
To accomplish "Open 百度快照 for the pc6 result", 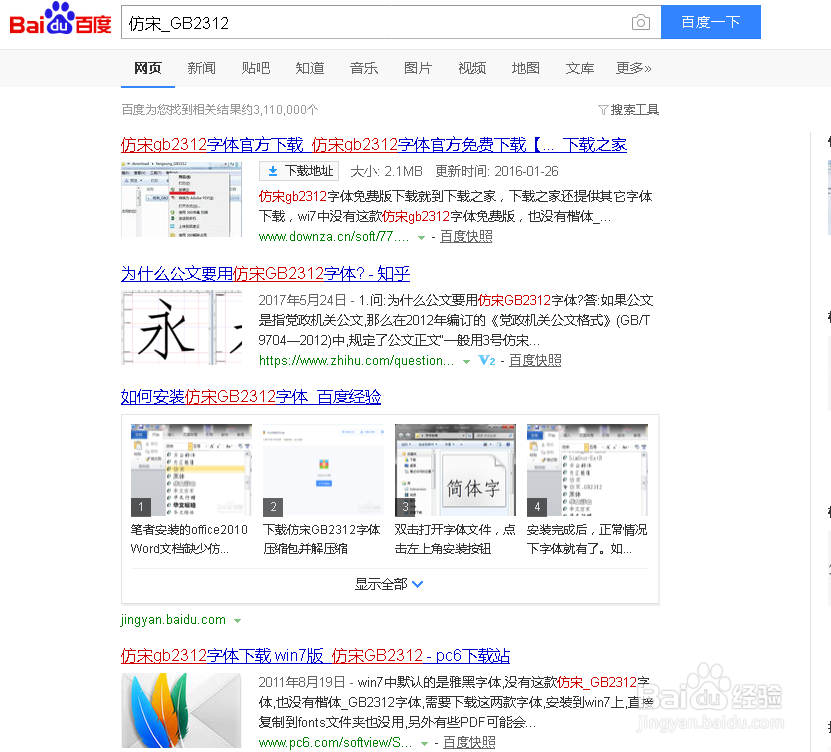I will pos(469,743).
